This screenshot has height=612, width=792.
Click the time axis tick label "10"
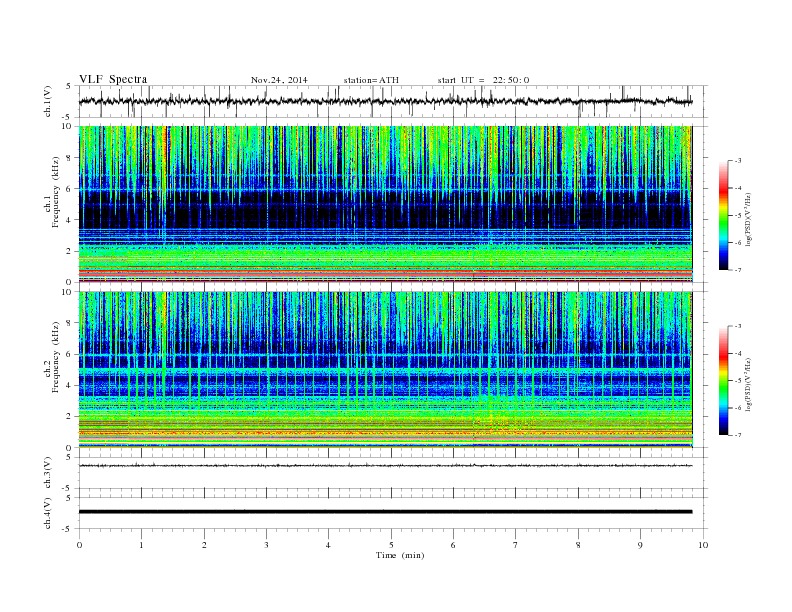pyautogui.click(x=703, y=545)
